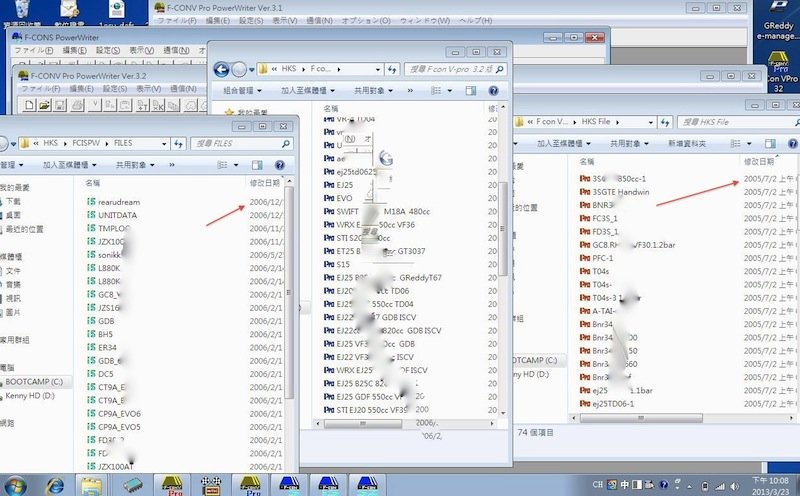Viewport: 800px width, 496px height.
Task: Refresh the HKS File folder address bar
Action: tap(664, 122)
